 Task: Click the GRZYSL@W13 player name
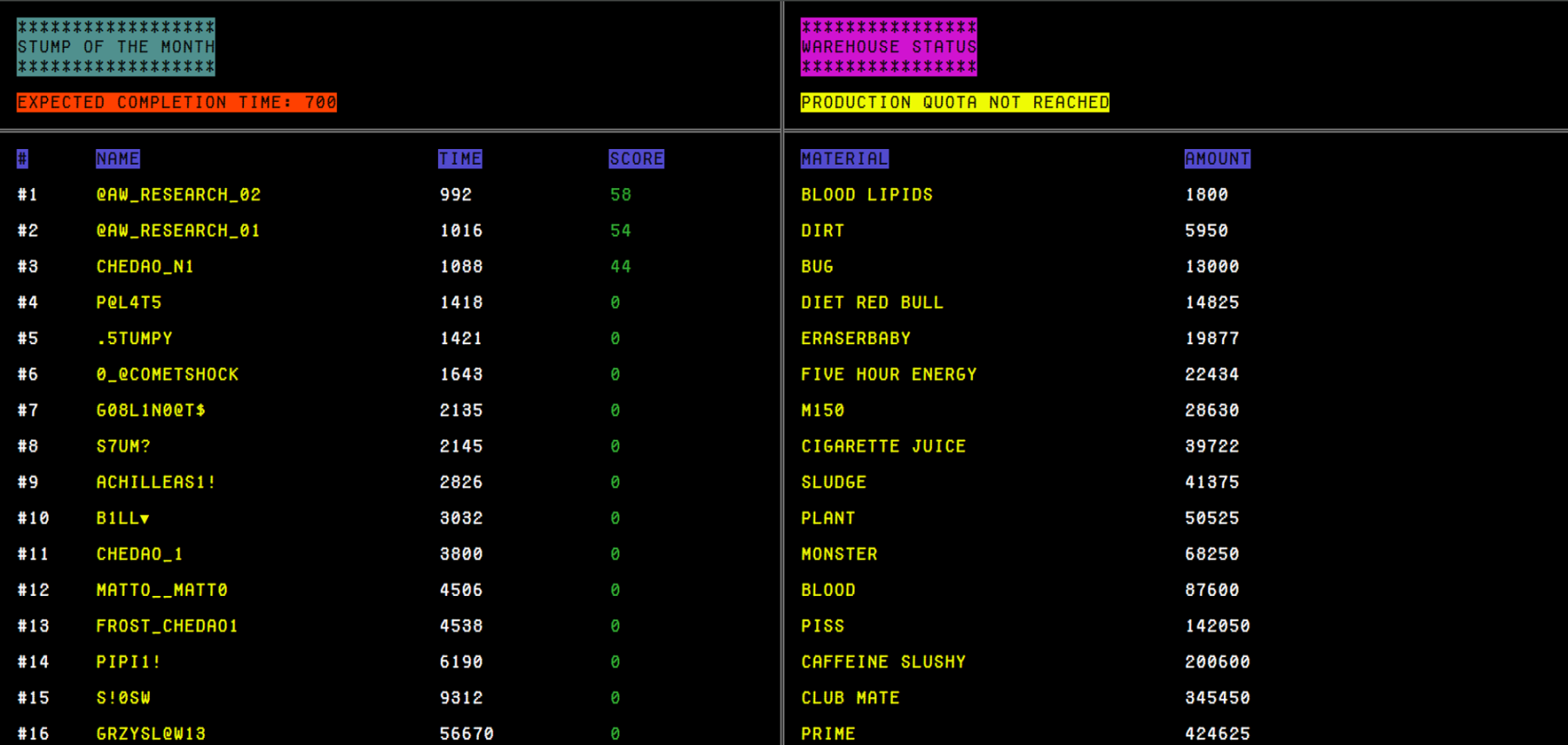151,734
